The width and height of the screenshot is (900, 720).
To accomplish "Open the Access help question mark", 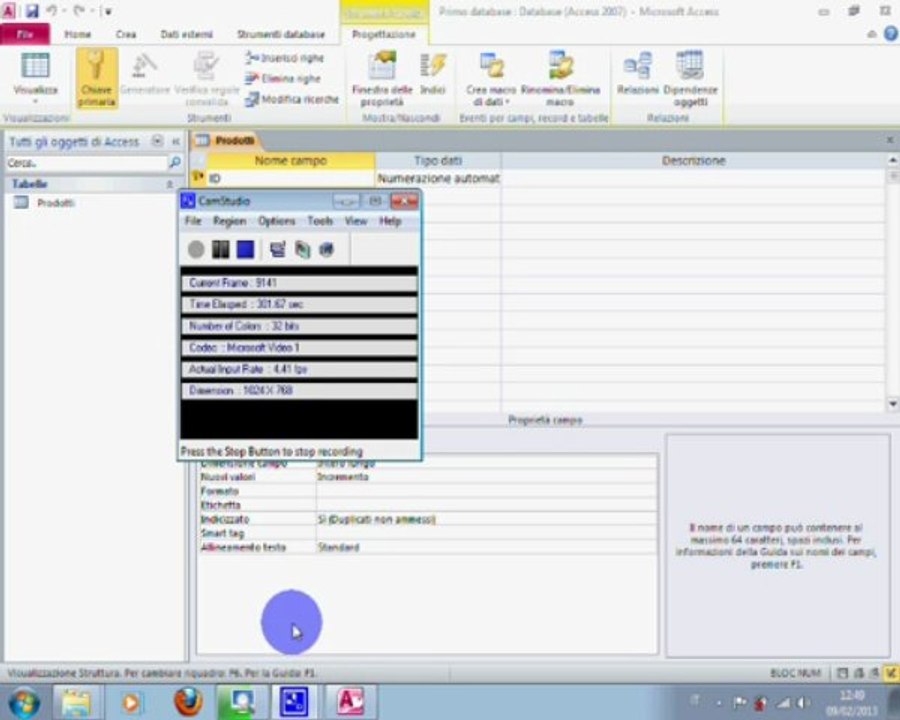I will tap(891, 34).
